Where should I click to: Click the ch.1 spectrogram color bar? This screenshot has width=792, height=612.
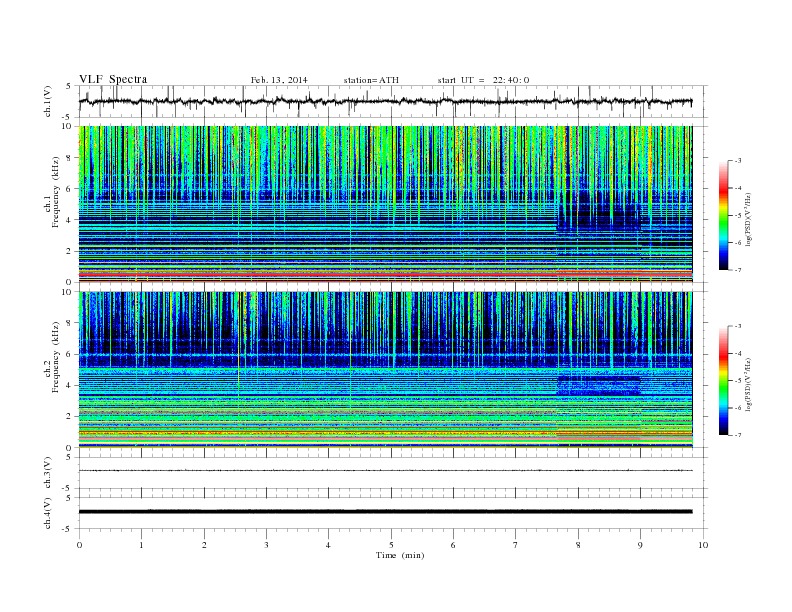pos(723,215)
